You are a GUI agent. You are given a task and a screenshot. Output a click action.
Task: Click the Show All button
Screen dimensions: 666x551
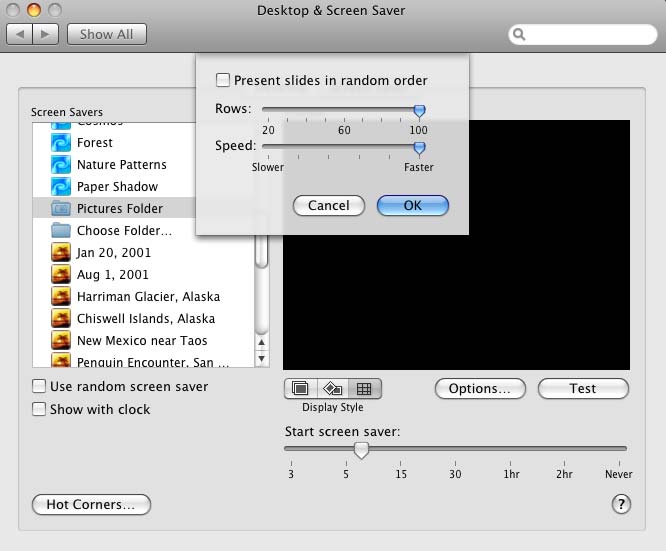coord(107,34)
